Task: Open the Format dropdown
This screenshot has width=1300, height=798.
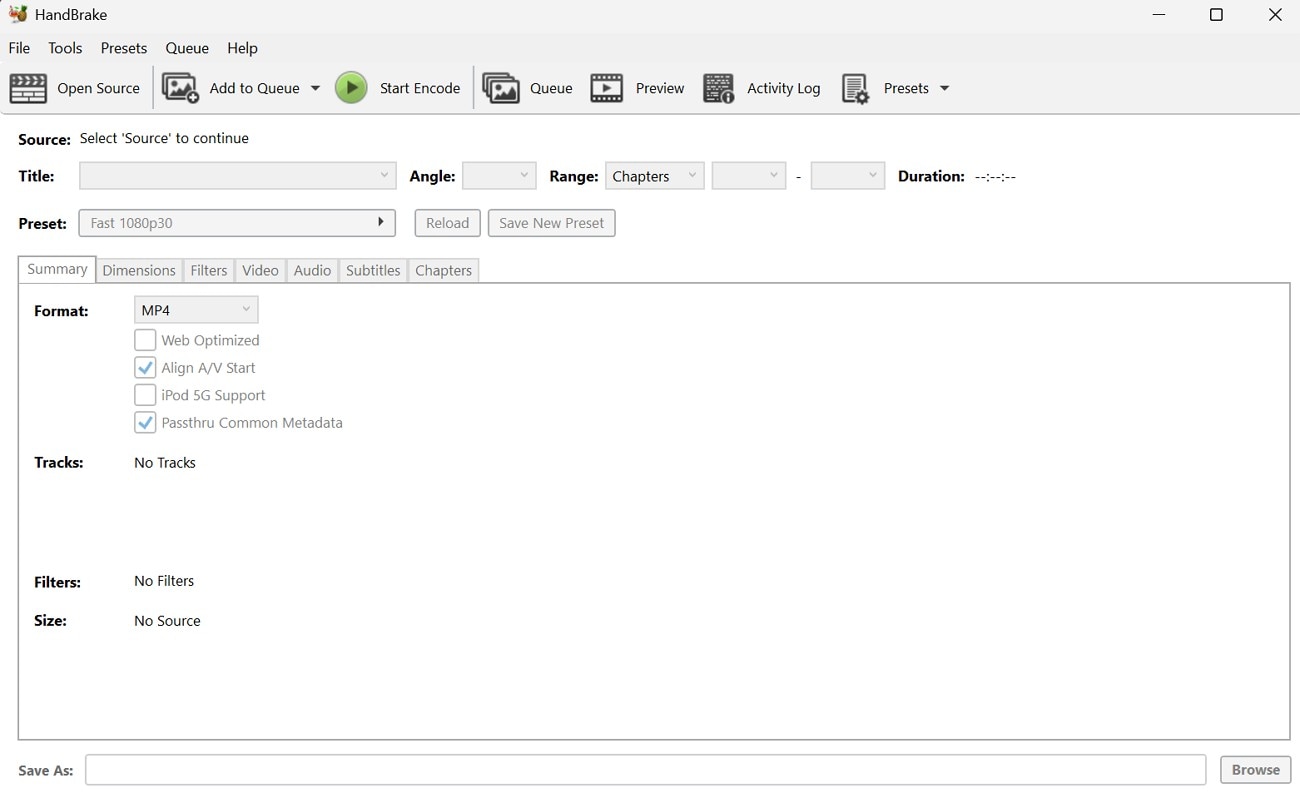Action: click(195, 309)
